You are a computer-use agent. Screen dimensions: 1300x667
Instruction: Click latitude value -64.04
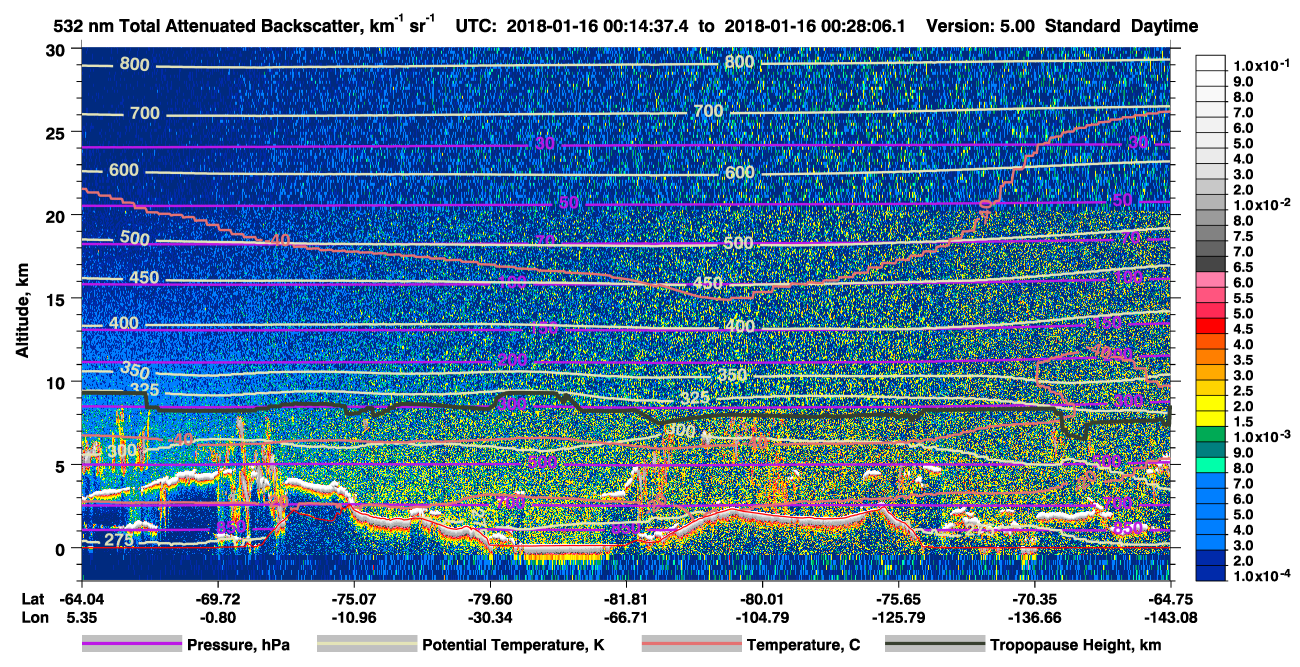point(83,599)
